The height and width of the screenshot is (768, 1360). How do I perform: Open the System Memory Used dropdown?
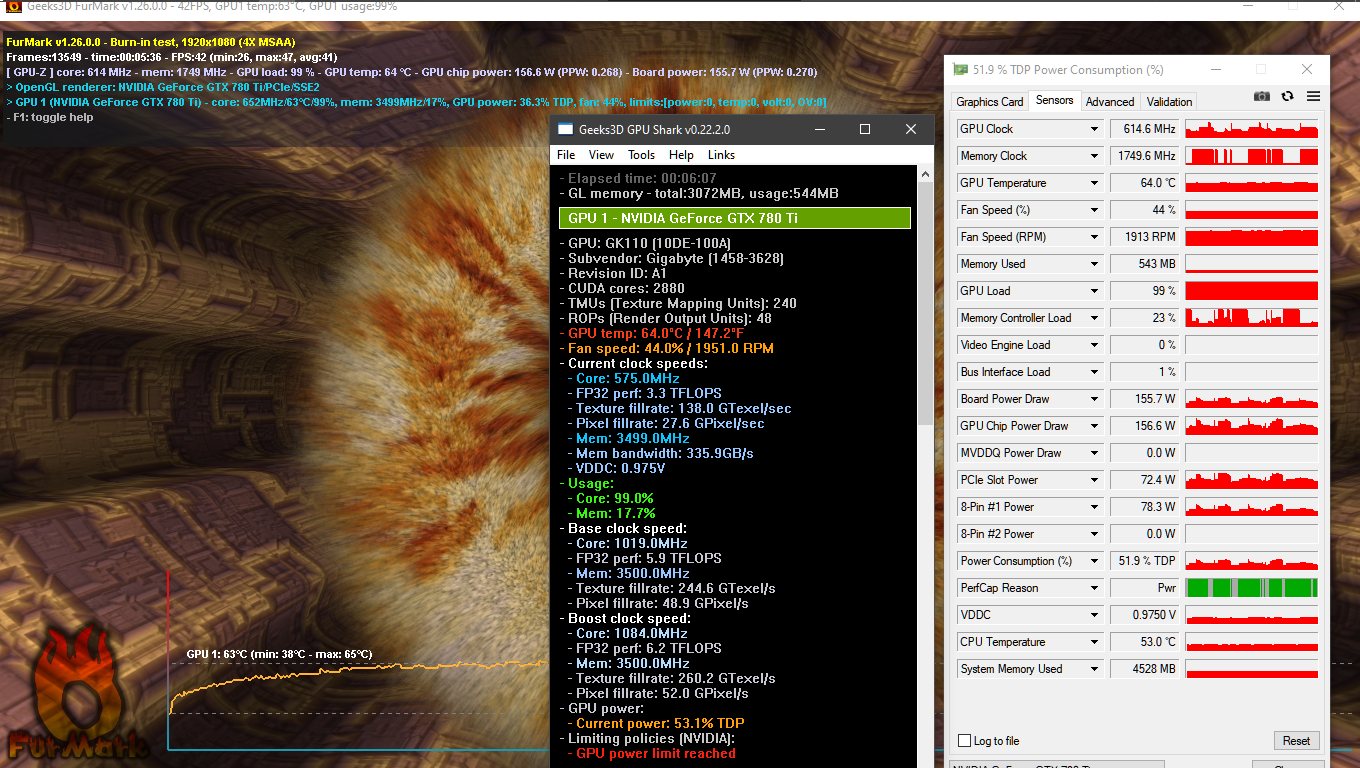tap(1094, 669)
